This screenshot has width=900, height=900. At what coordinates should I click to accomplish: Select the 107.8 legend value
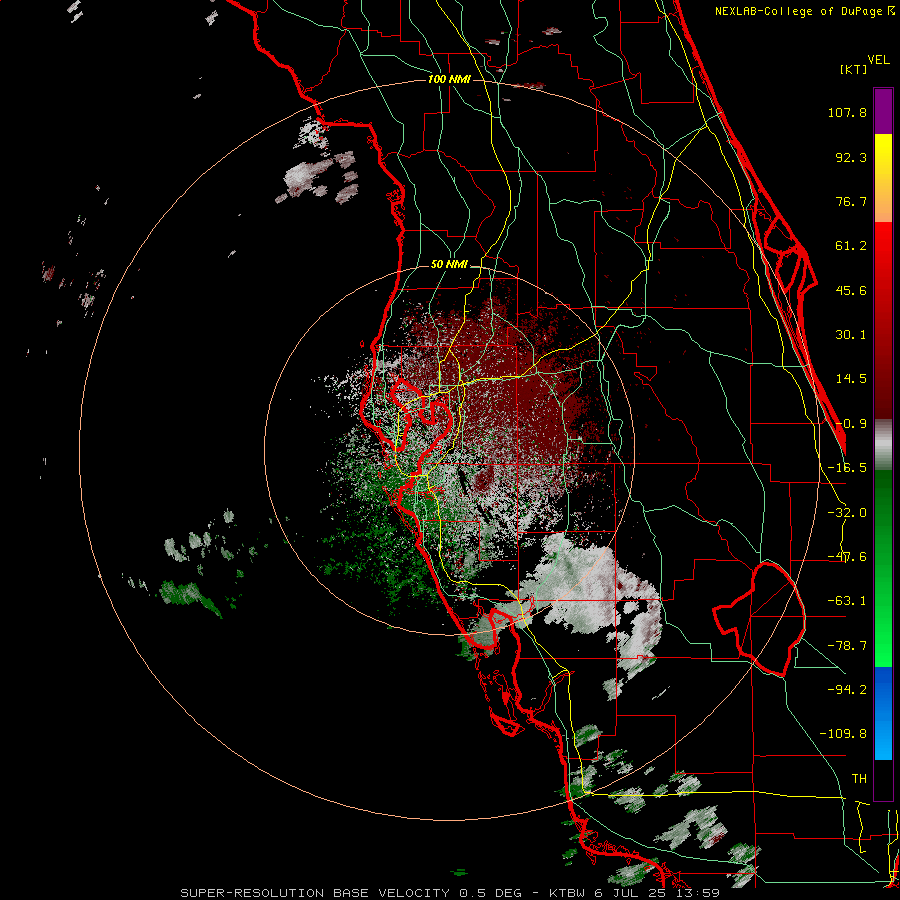pyautogui.click(x=847, y=112)
